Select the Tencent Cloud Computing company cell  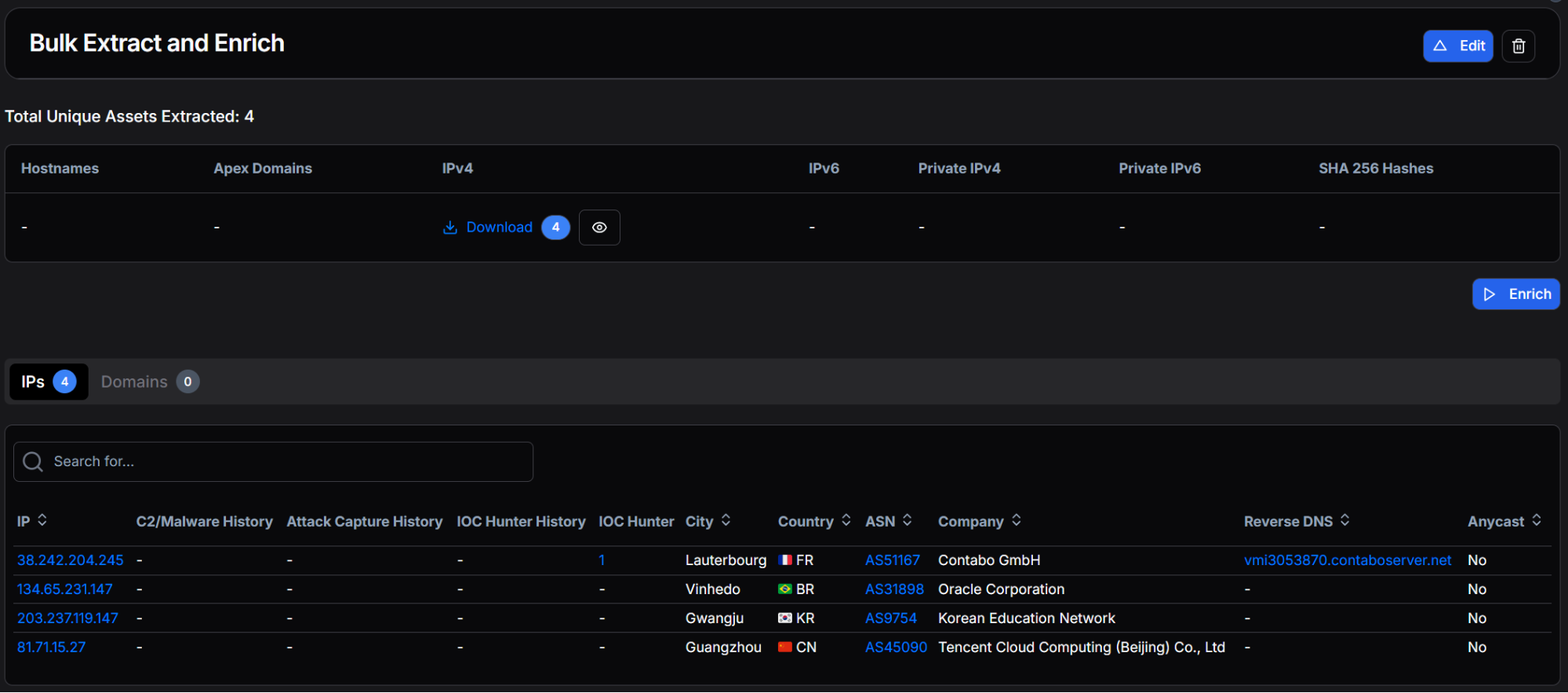[x=1082, y=647]
